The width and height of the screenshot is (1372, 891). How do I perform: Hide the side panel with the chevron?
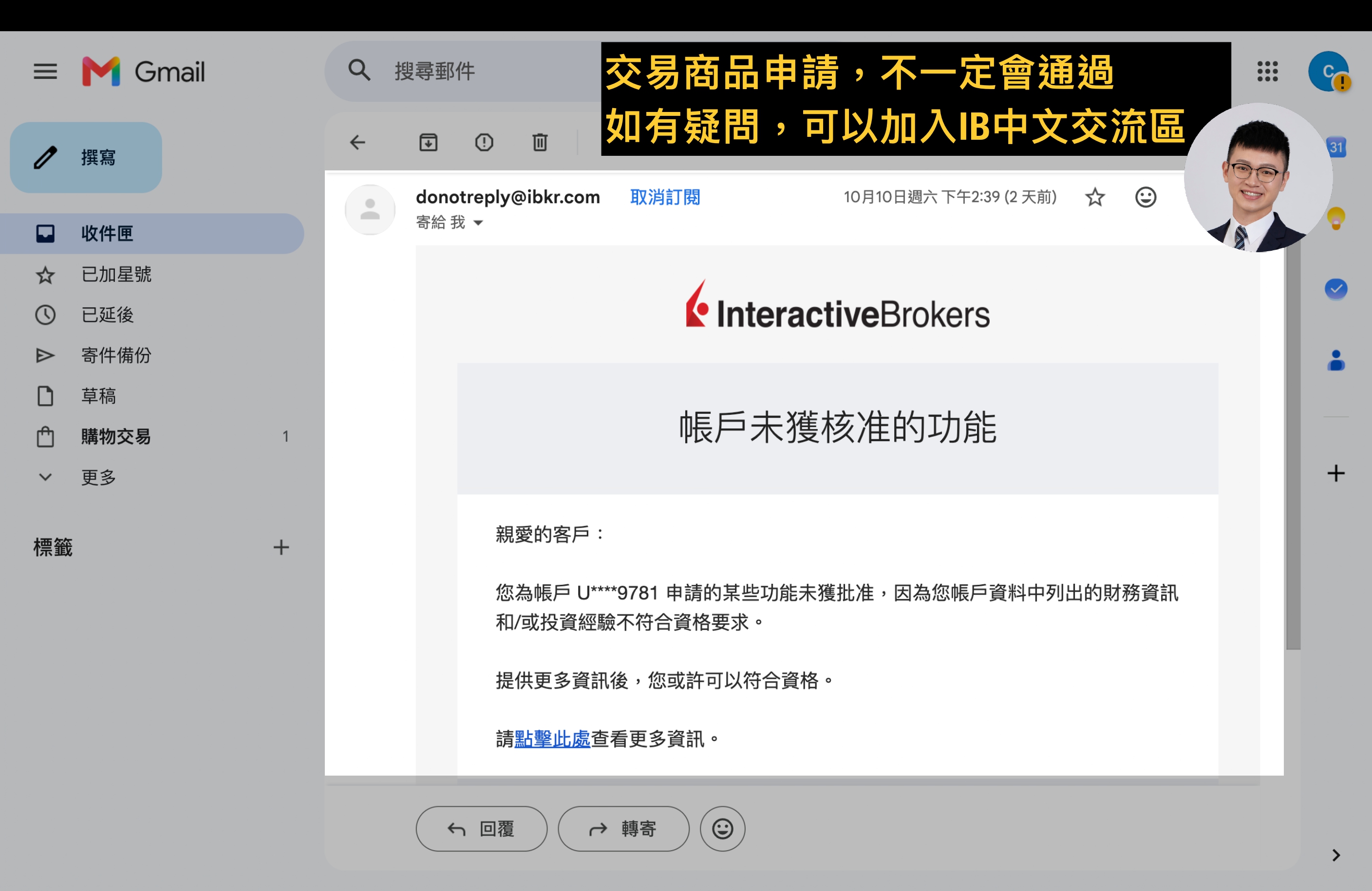[1335, 854]
